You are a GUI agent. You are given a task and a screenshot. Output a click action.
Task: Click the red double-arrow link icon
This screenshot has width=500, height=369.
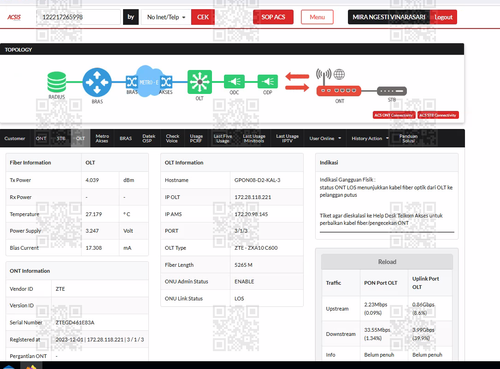point(297,82)
